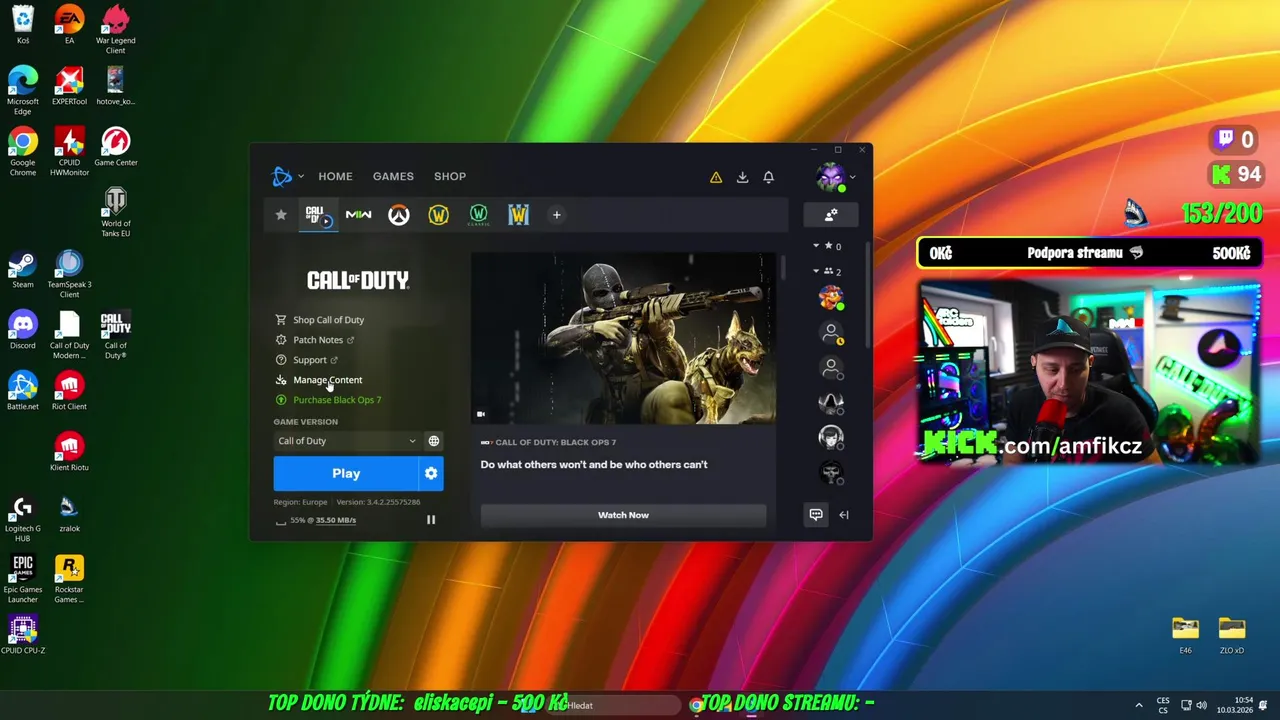
Task: Open the volume icon in system tray
Action: [x=1201, y=705]
